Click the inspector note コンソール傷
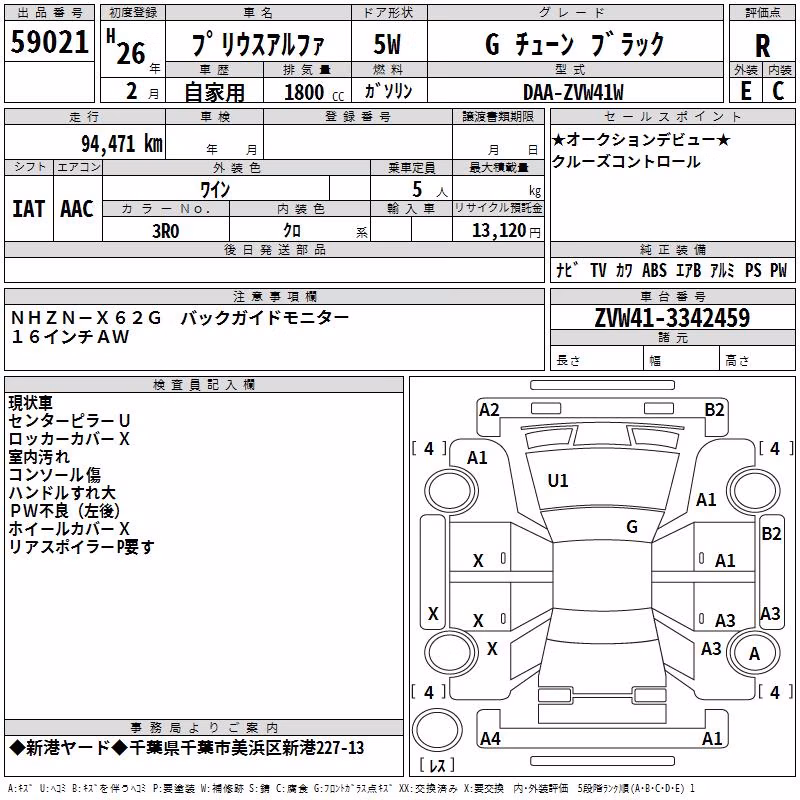The width and height of the screenshot is (800, 800). point(55,474)
